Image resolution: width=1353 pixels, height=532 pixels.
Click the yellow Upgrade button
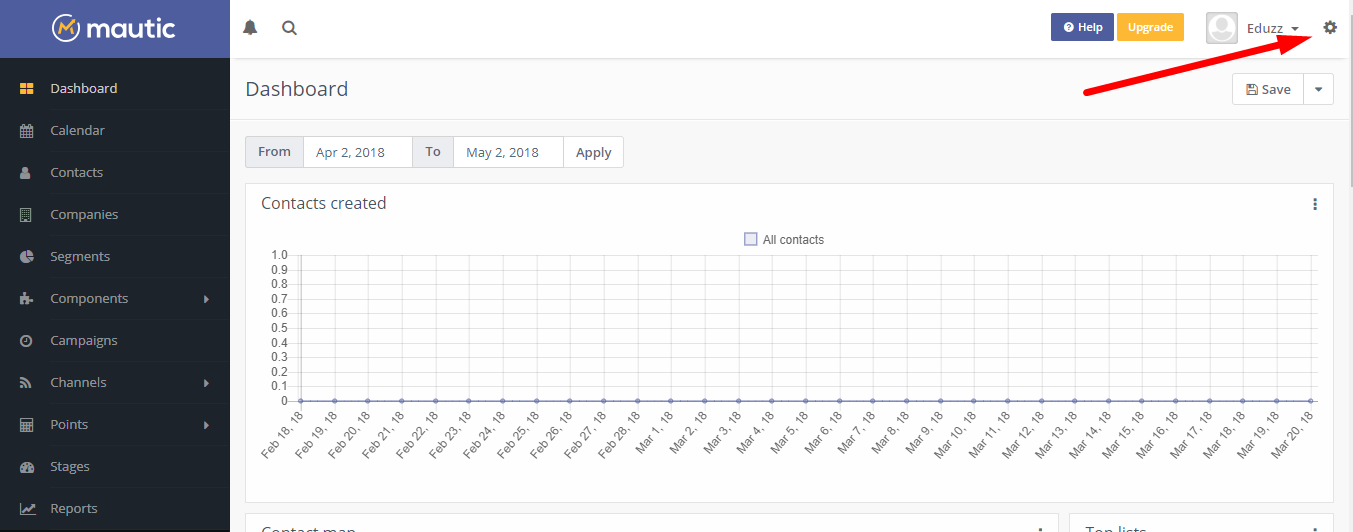click(x=1150, y=27)
